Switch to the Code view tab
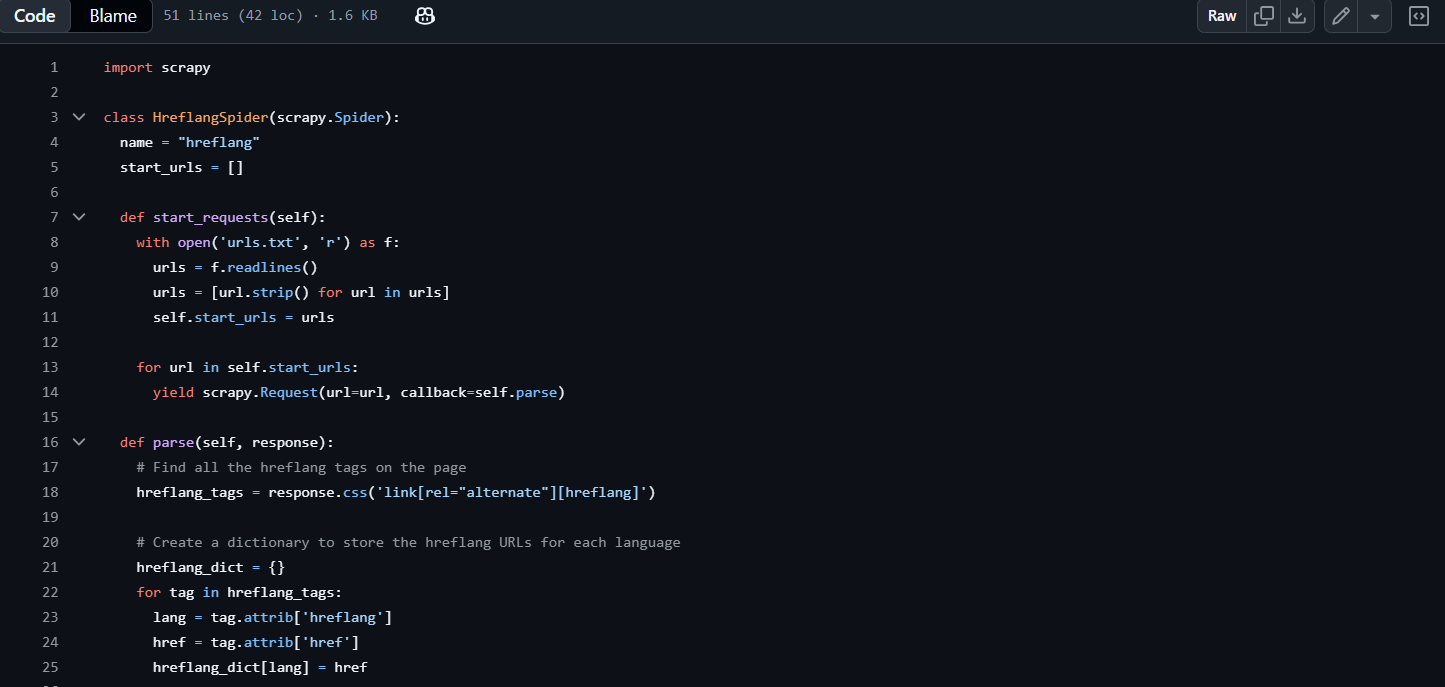 (x=35, y=16)
